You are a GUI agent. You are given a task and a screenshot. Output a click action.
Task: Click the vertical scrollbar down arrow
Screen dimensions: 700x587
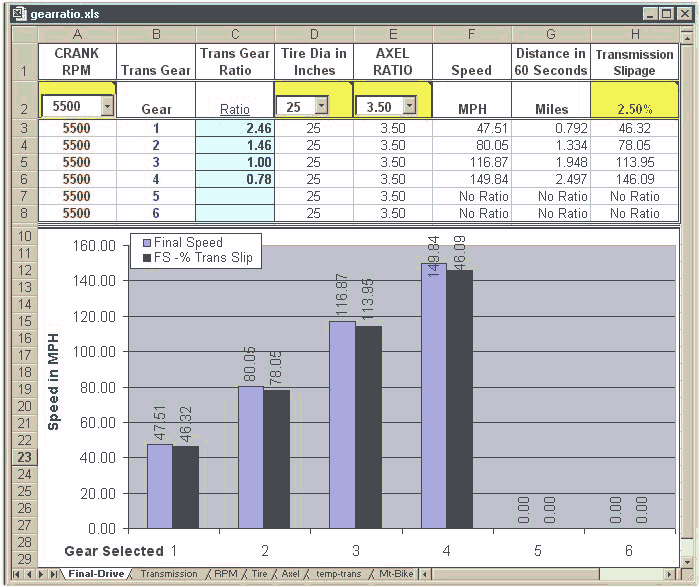(687, 562)
